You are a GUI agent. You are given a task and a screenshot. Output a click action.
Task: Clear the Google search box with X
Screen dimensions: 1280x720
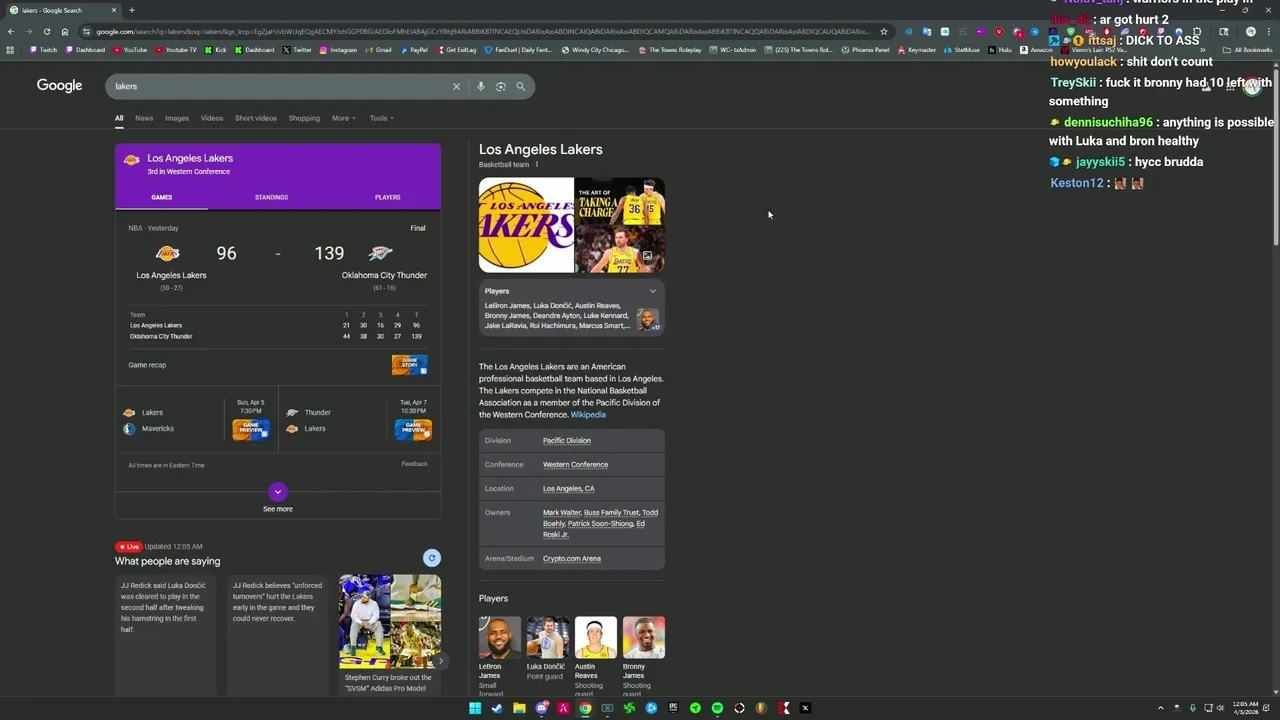[x=456, y=86]
